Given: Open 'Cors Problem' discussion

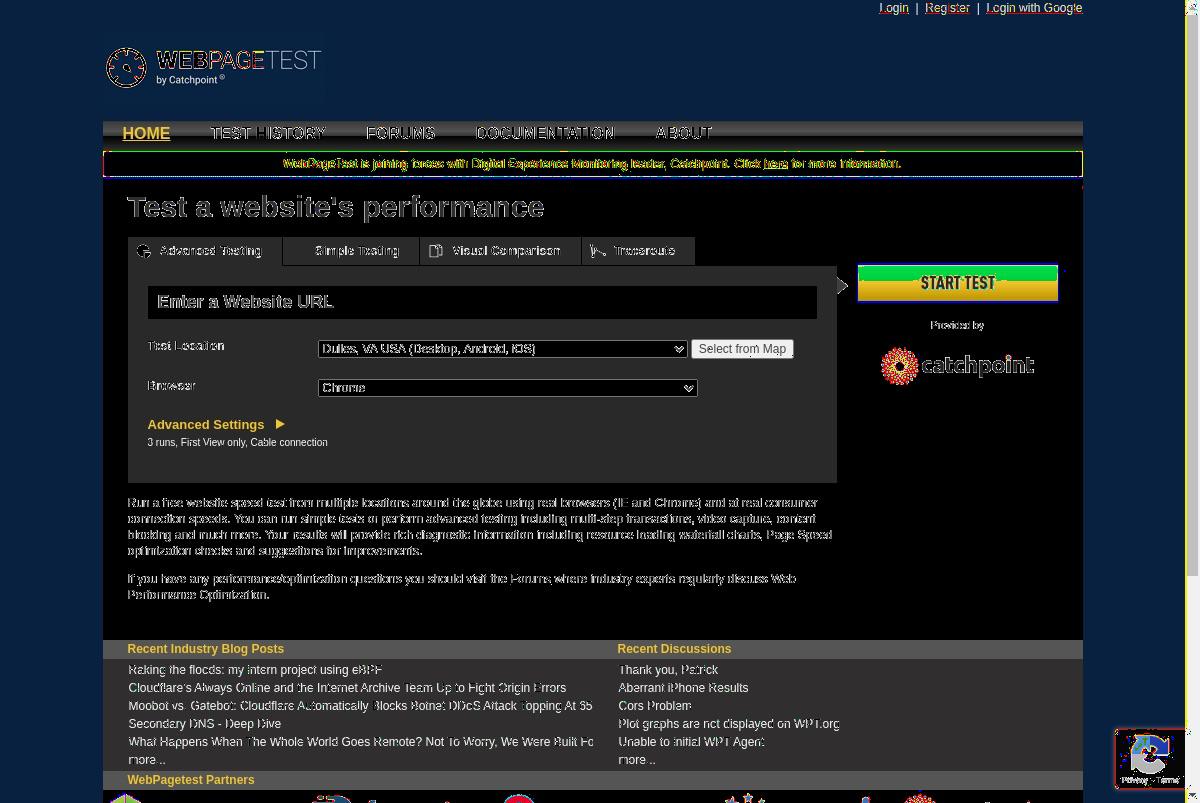Looking at the screenshot, I should coord(655,706).
